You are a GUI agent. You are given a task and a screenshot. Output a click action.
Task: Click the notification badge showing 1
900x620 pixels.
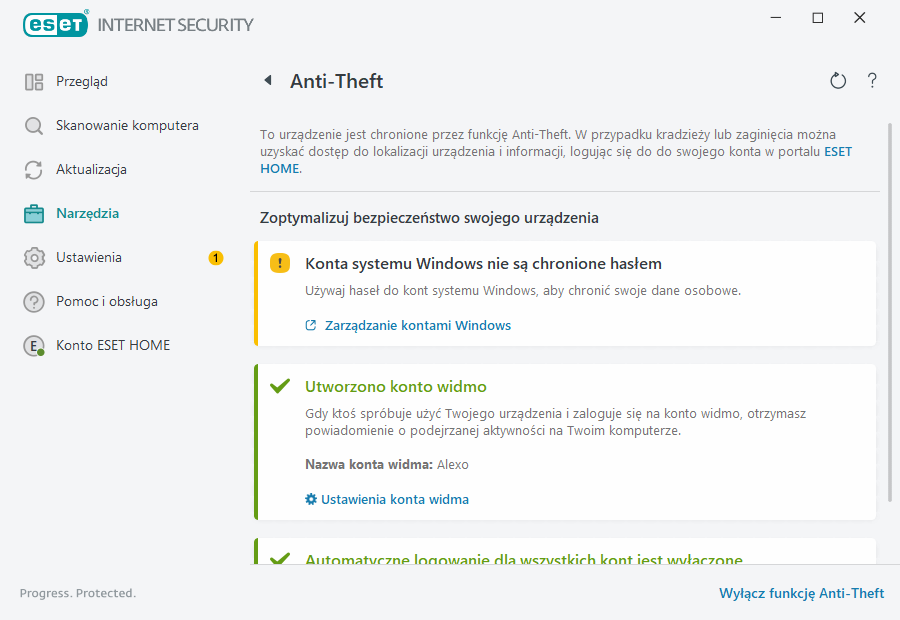(215, 257)
